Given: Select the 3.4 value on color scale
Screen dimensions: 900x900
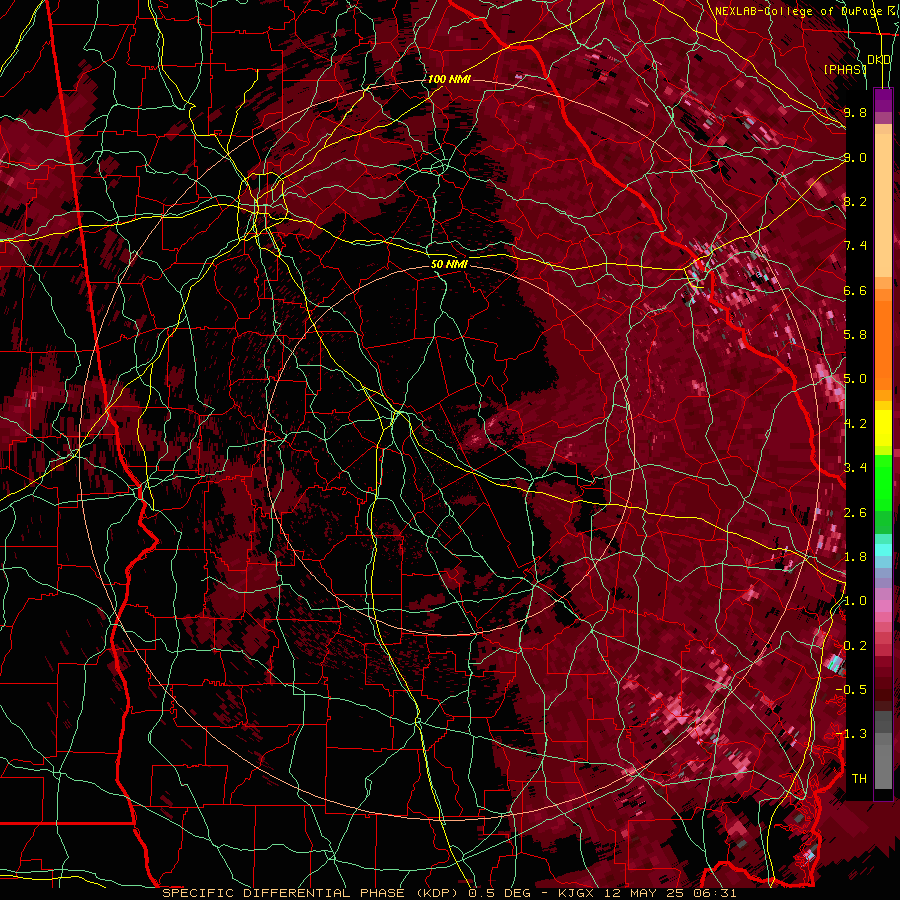Looking at the screenshot, I should click(x=855, y=468).
